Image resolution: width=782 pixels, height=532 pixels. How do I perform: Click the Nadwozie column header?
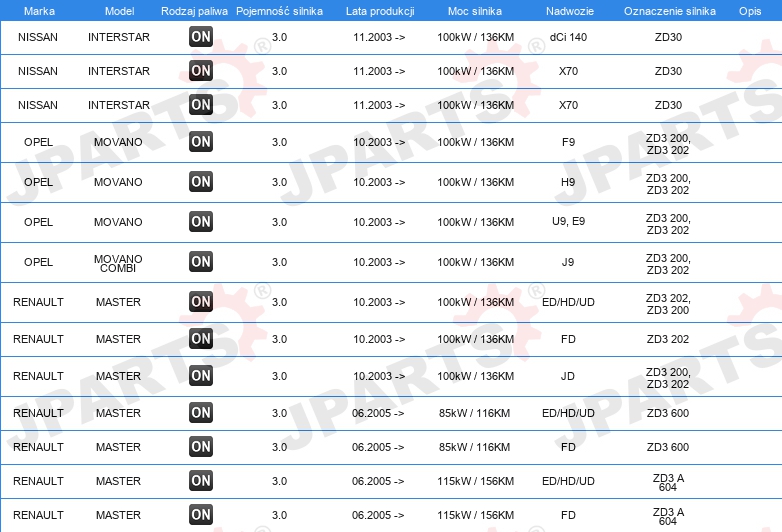(x=570, y=11)
